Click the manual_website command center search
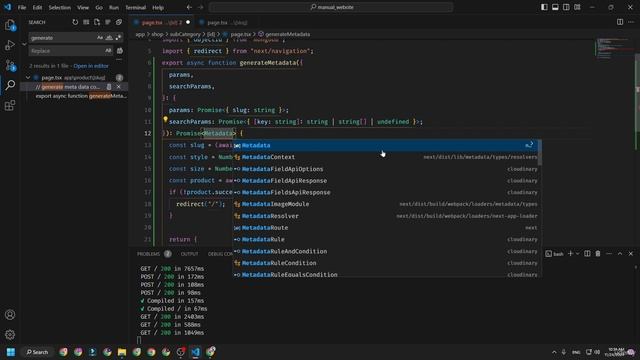This screenshot has width=640, height=360. coord(331,7)
